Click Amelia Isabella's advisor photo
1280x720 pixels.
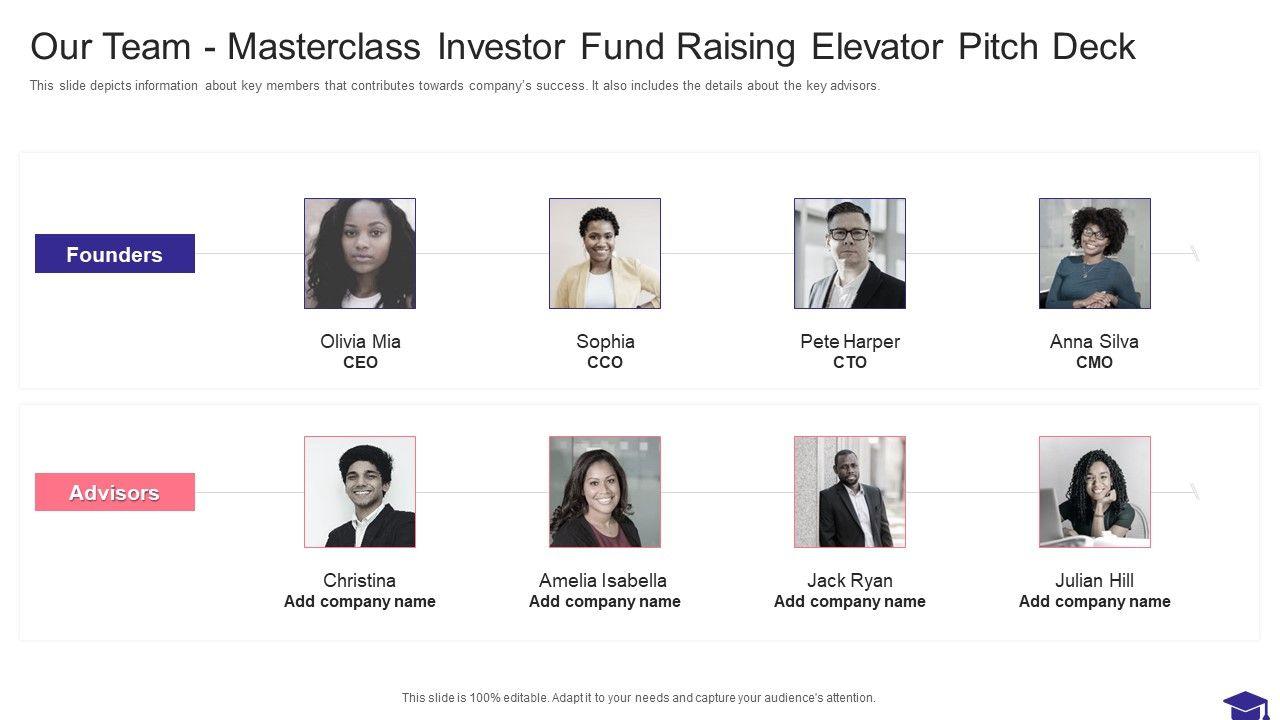[x=605, y=492]
